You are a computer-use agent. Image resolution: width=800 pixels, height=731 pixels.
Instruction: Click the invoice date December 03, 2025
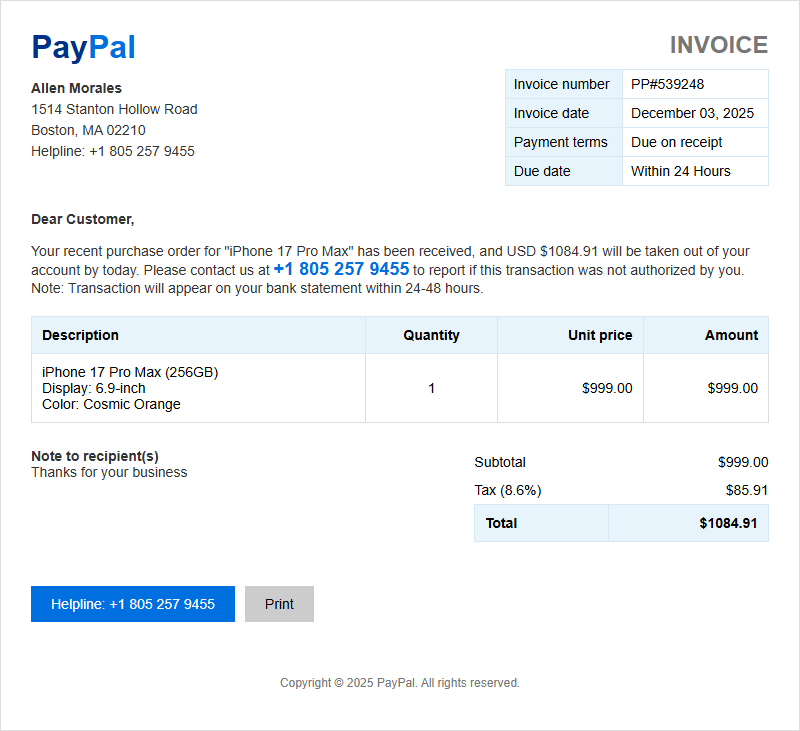[692, 113]
